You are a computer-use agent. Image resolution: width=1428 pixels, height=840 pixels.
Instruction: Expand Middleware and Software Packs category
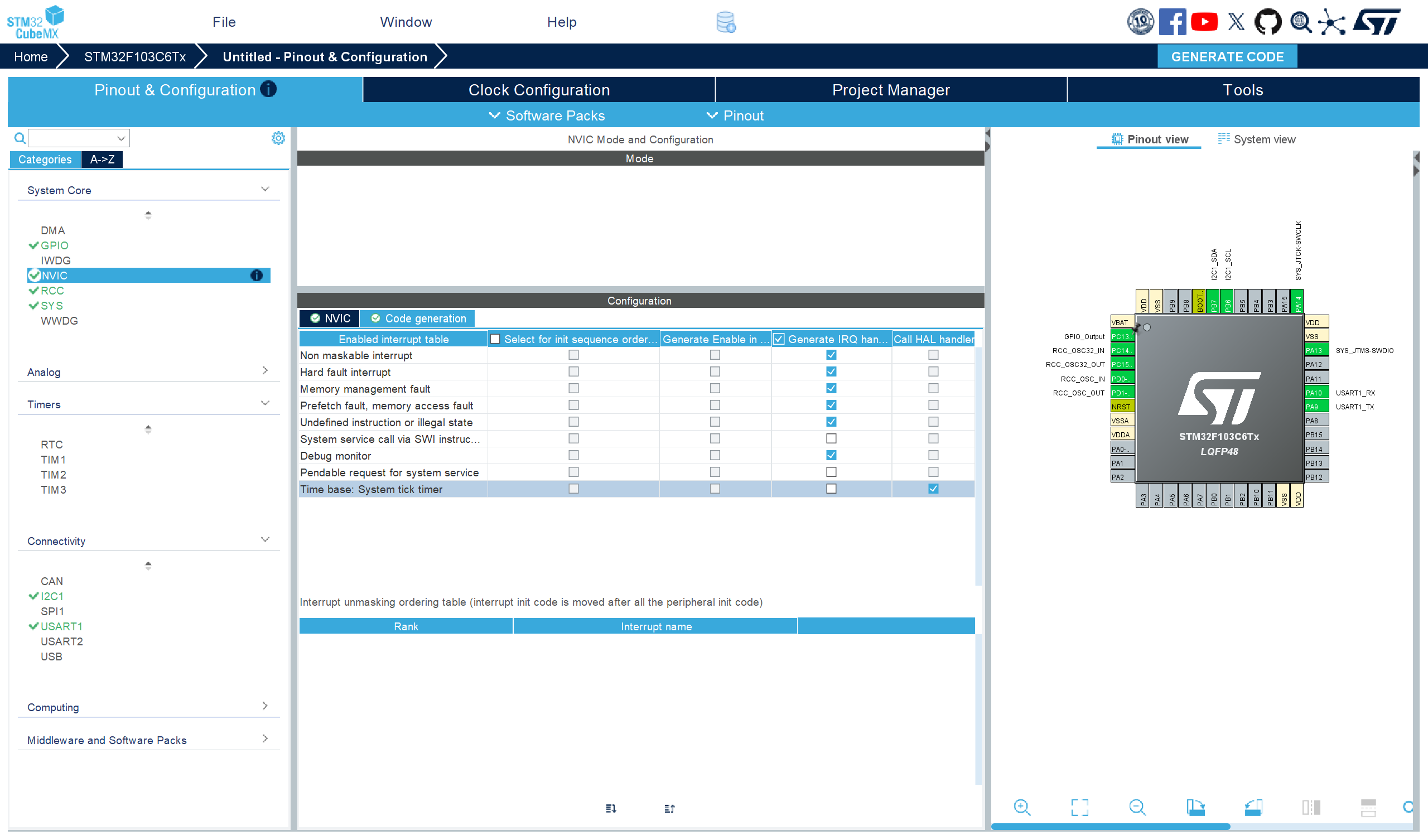(264, 738)
